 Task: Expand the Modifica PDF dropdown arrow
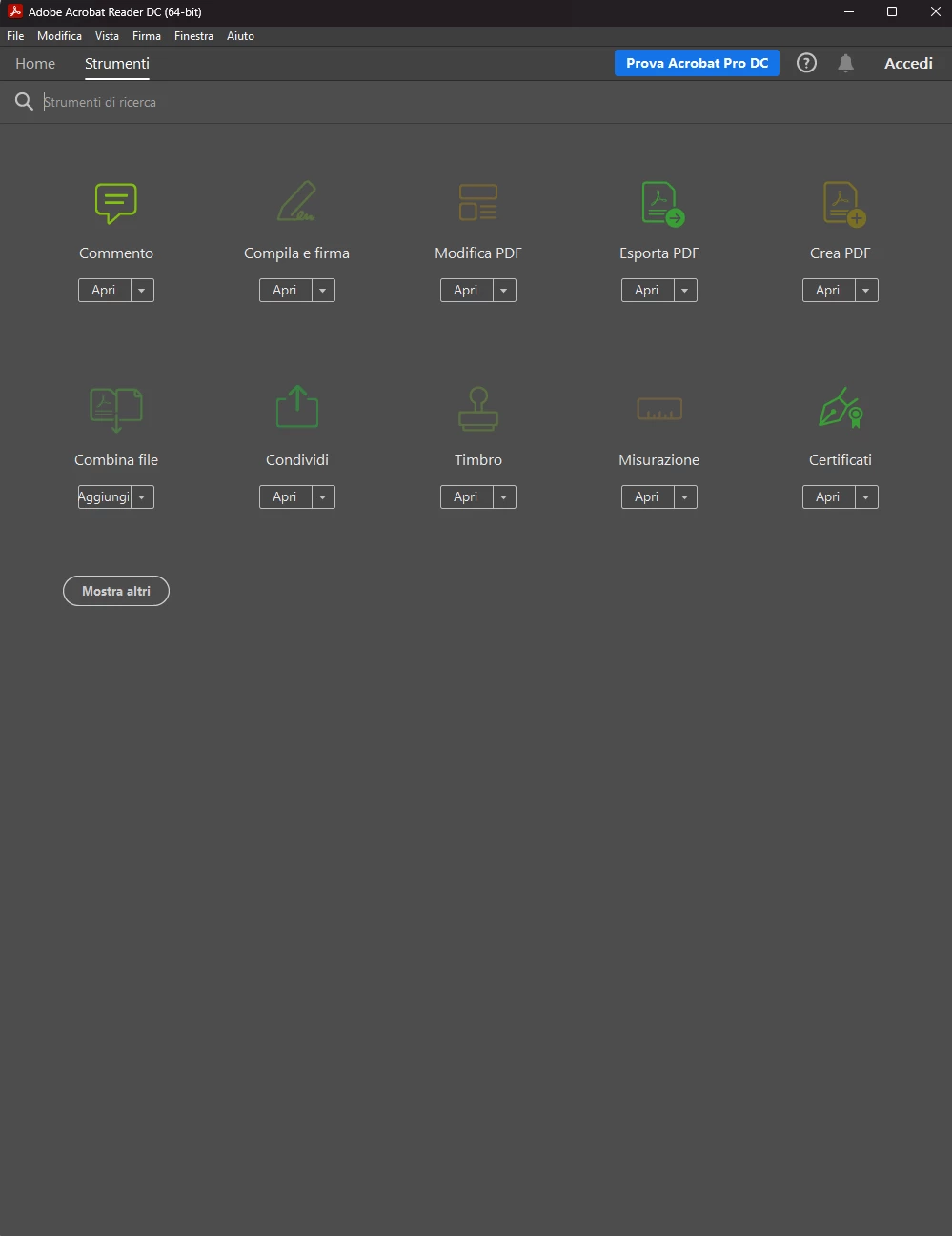503,290
